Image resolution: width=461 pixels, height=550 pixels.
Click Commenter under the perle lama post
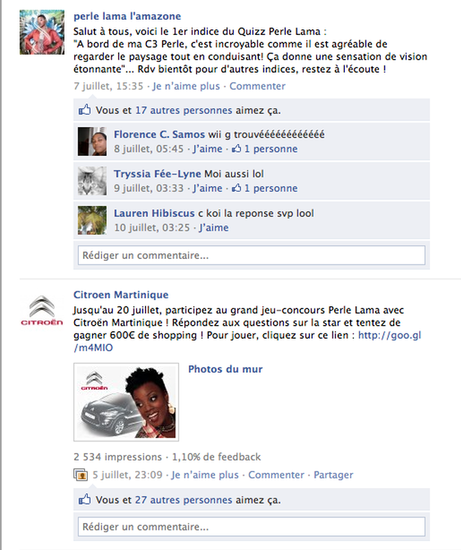click(258, 86)
